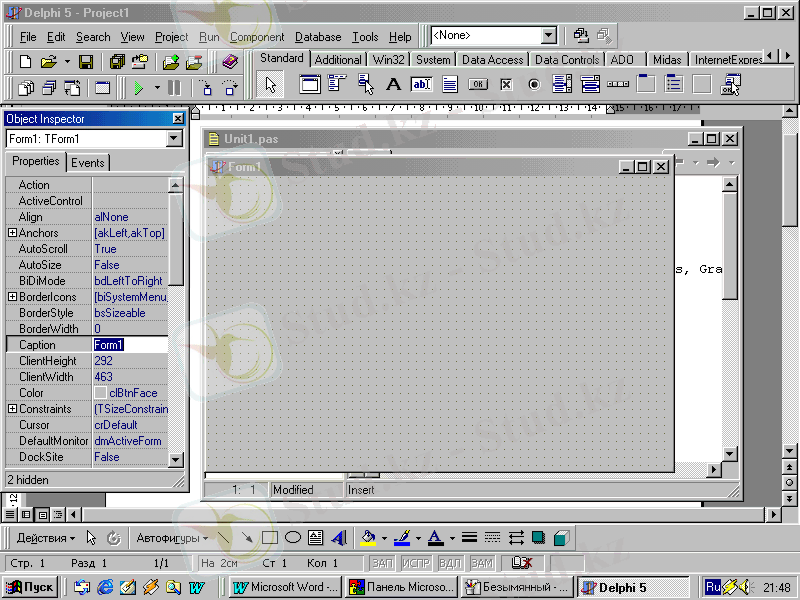Switch to the Events tab
The image size is (800, 600).
tap(88, 162)
